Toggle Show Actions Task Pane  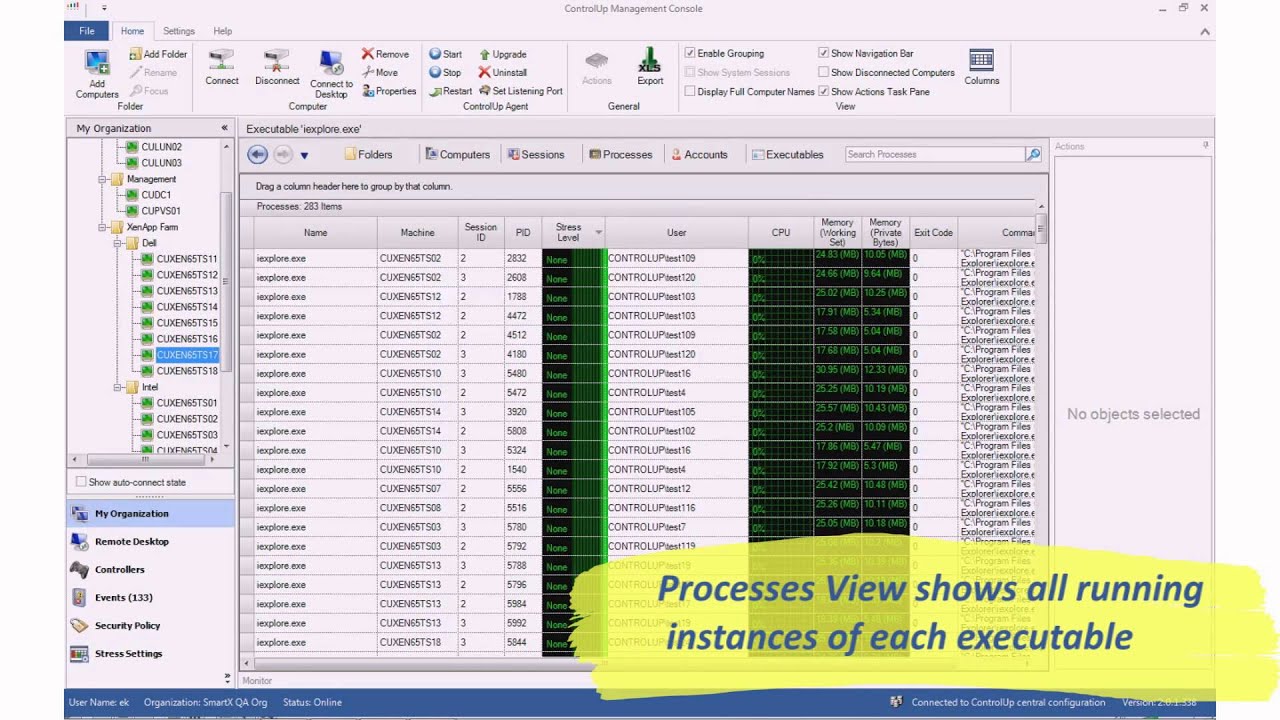823,91
